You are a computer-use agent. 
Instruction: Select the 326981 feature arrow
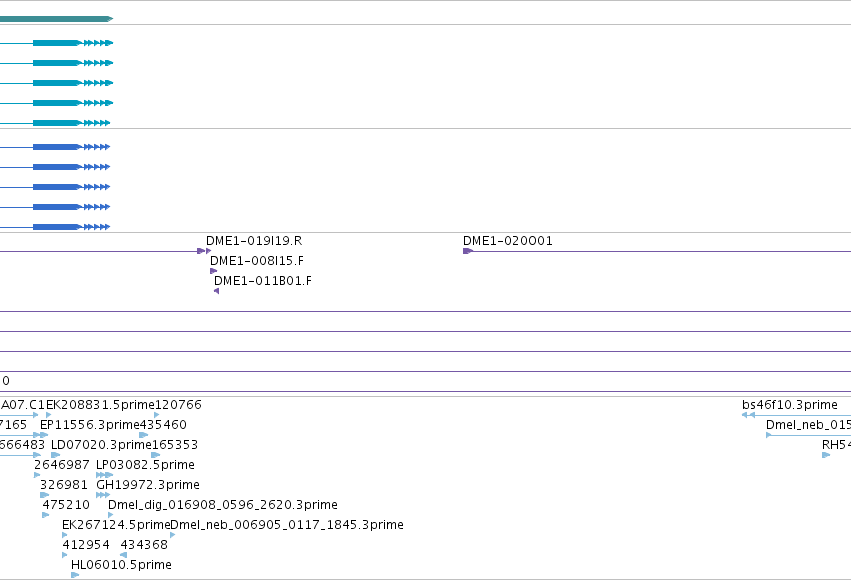tap(45, 495)
